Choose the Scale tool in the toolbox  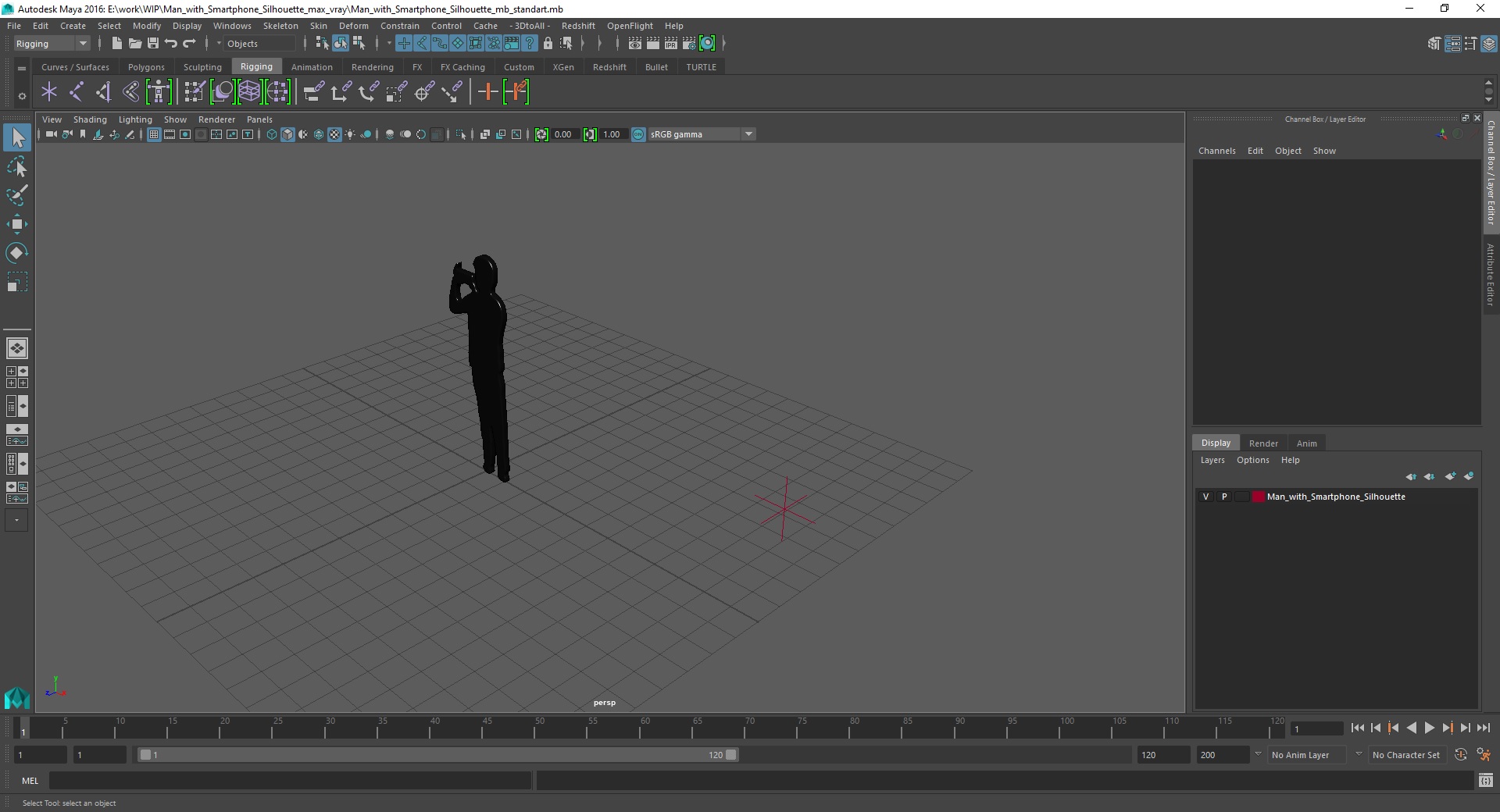tap(17, 282)
